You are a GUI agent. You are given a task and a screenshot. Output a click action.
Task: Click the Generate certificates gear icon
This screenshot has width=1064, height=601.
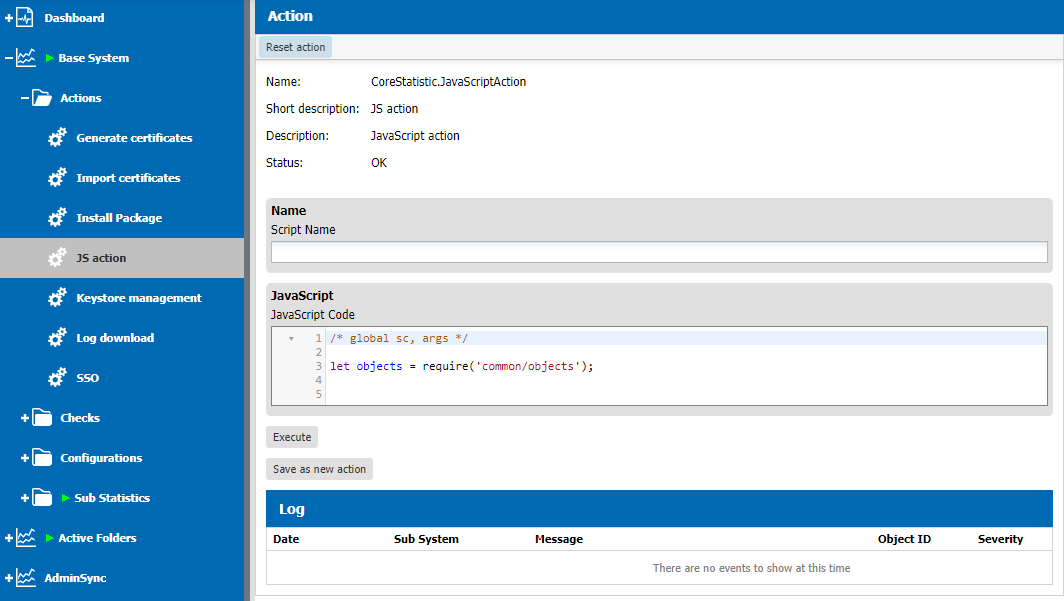pos(57,138)
